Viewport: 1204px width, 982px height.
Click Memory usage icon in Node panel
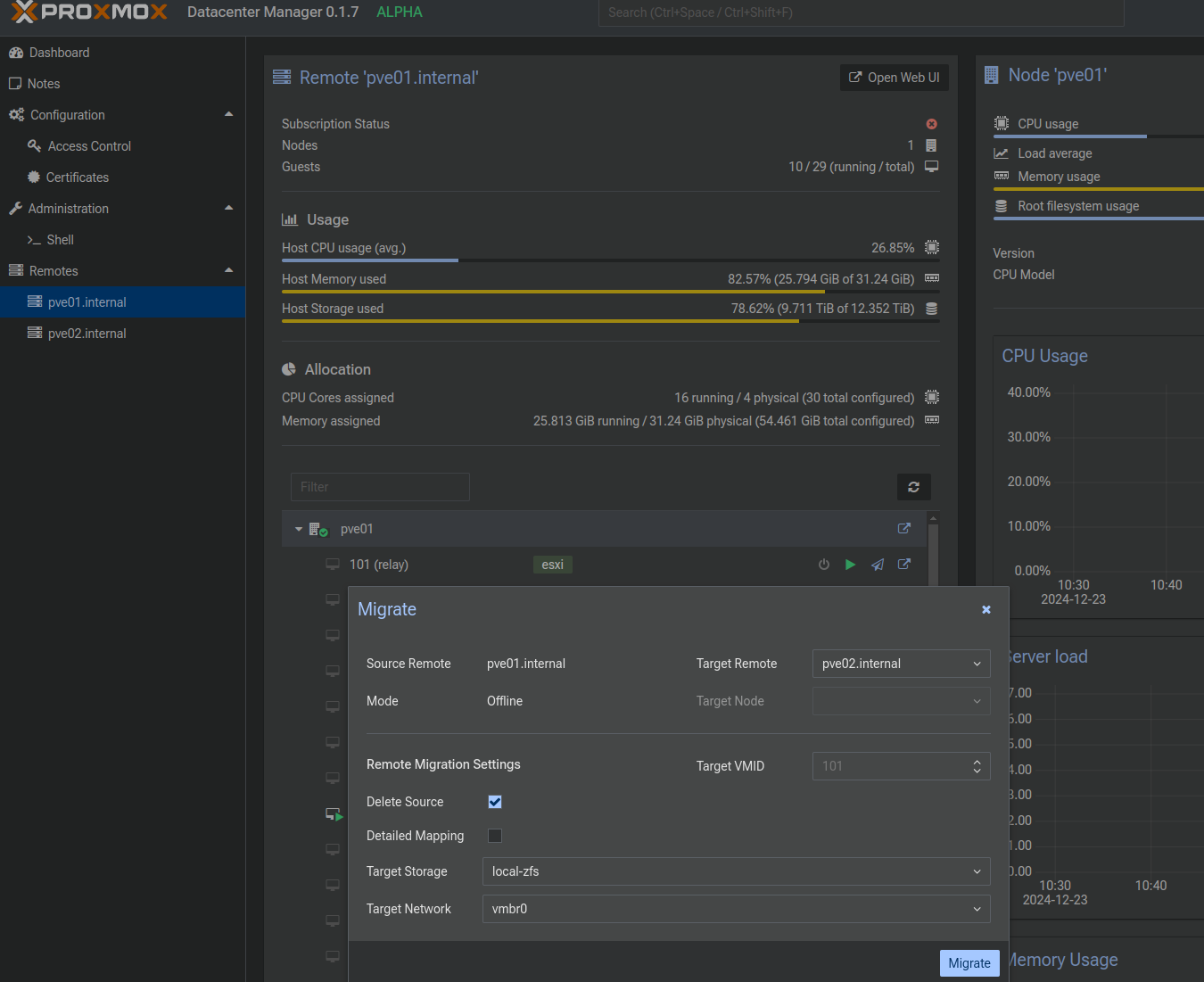pyautogui.click(x=1002, y=176)
